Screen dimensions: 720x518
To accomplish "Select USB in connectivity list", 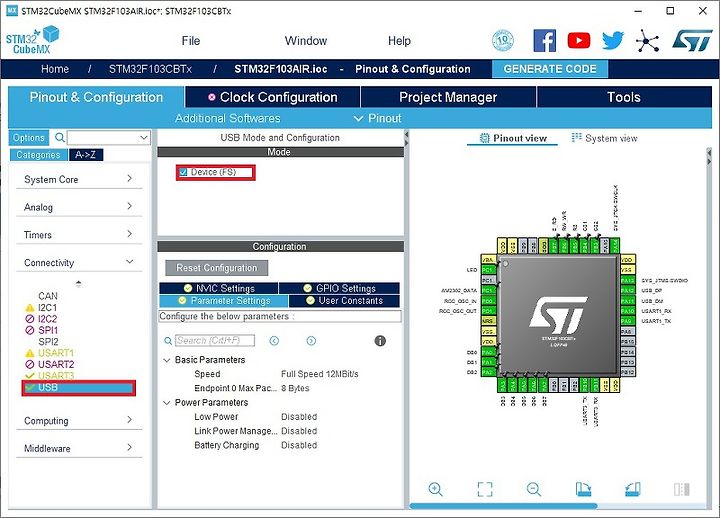I will point(79,388).
